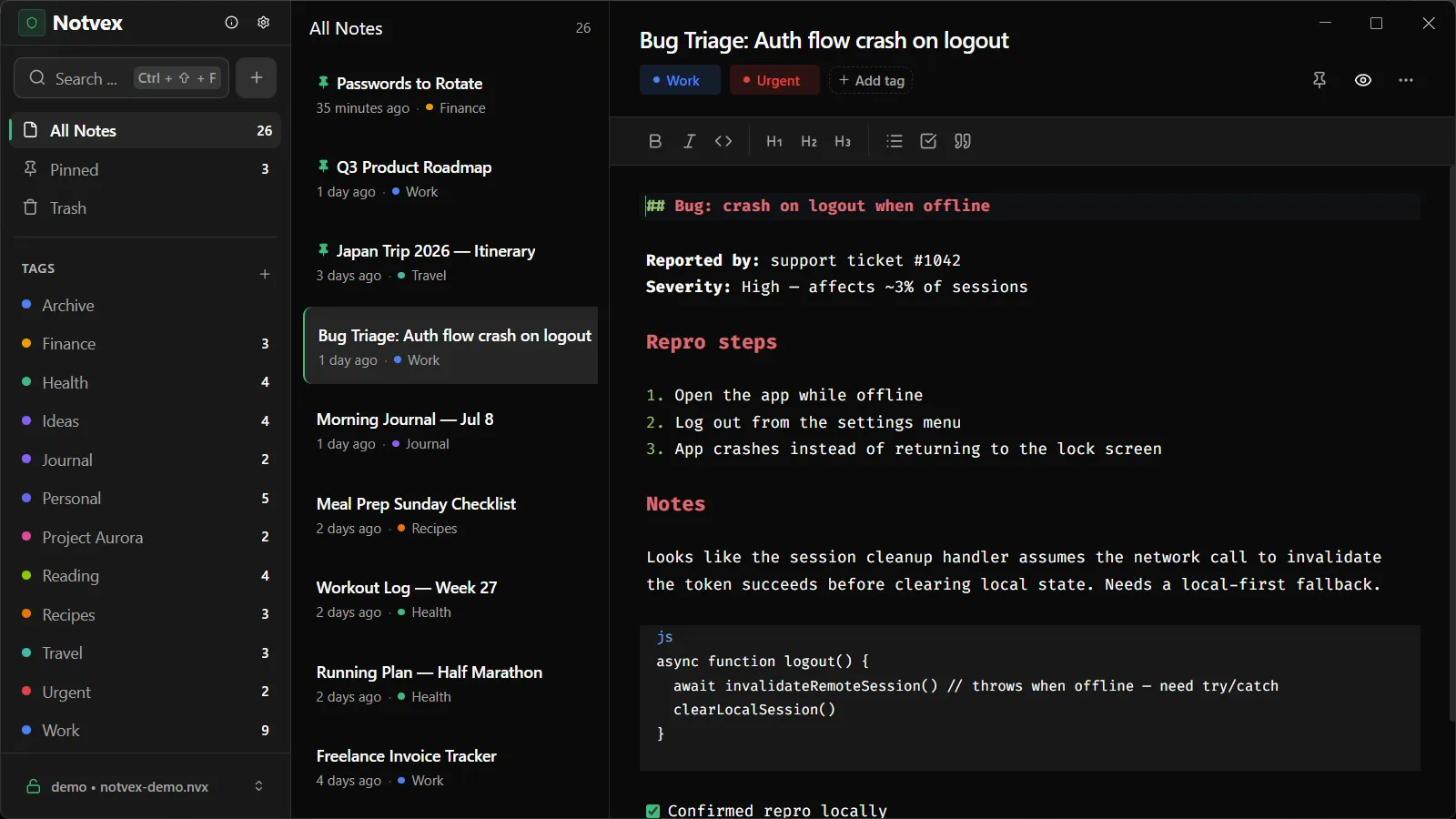
Task: Filter by the Work tag in sidebar
Action: (x=146, y=730)
